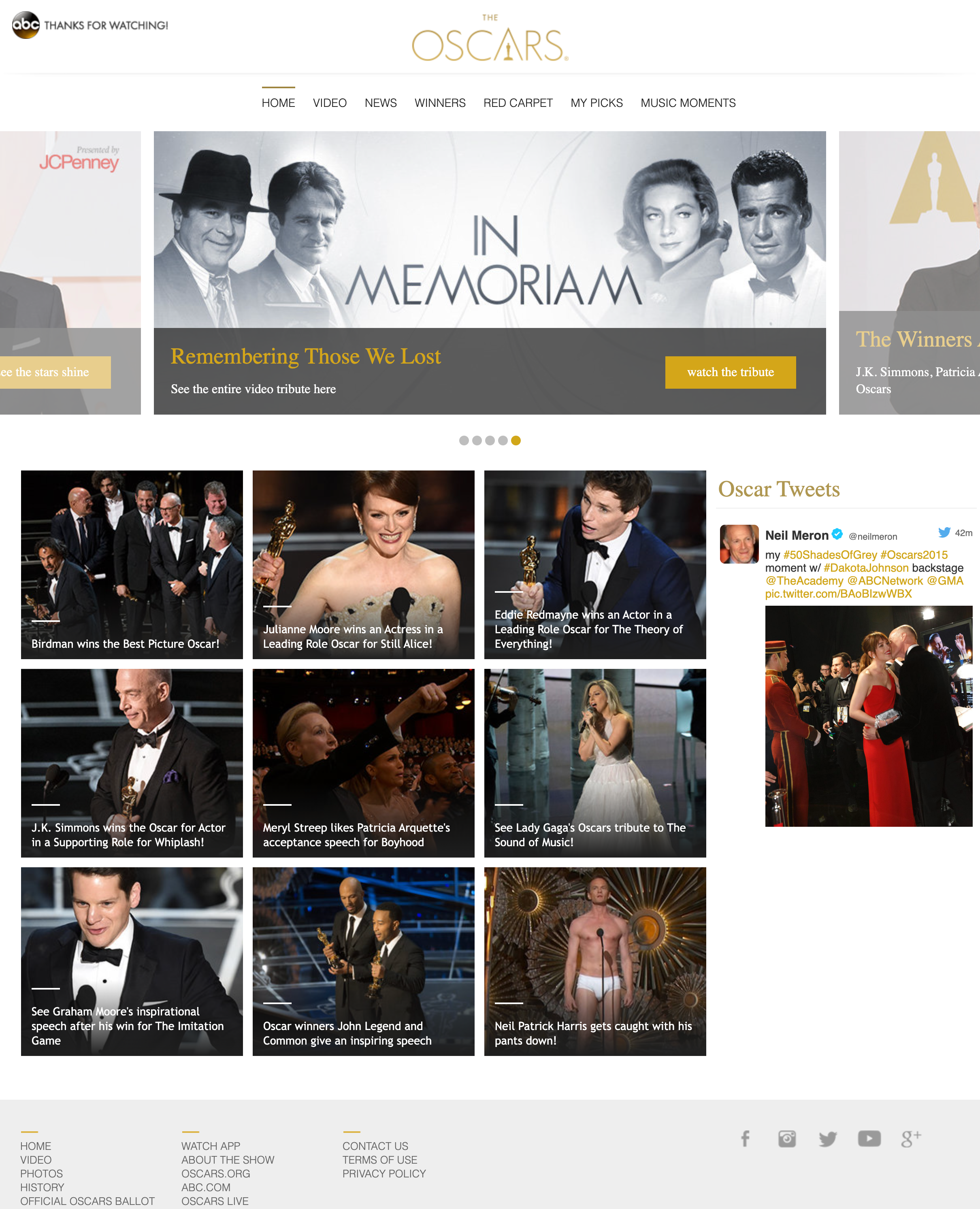This screenshot has height=1209, width=980.
Task: Go to the HOME navigation tab
Action: 278,103
